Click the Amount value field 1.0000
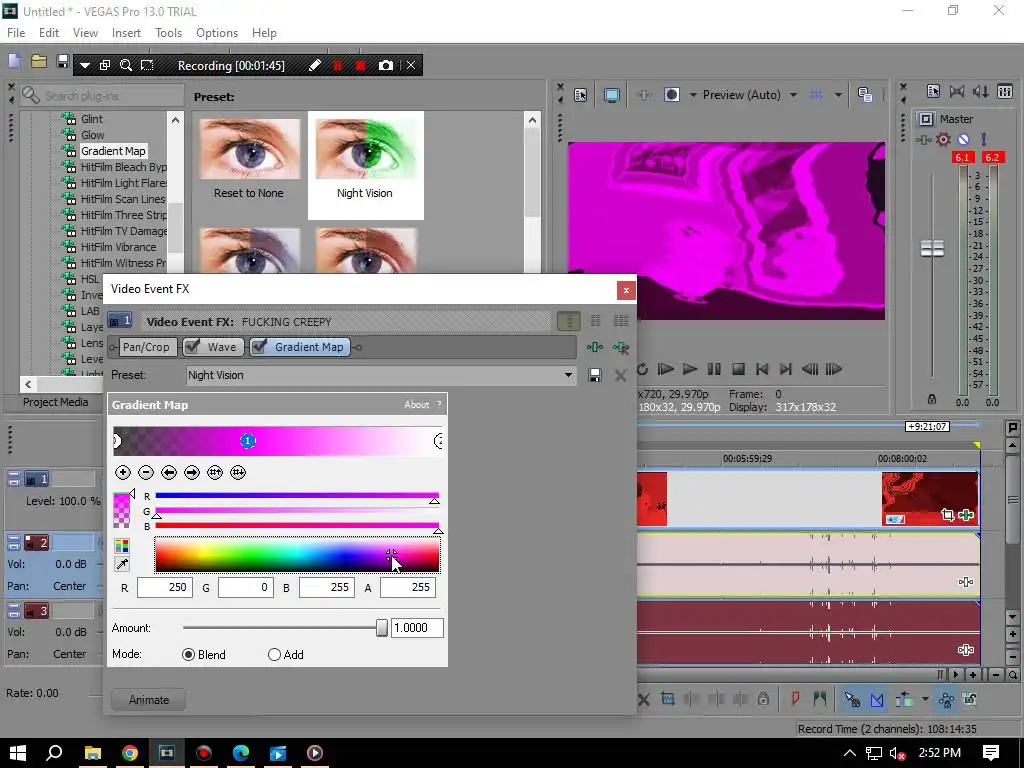This screenshot has width=1024, height=768. (x=417, y=628)
